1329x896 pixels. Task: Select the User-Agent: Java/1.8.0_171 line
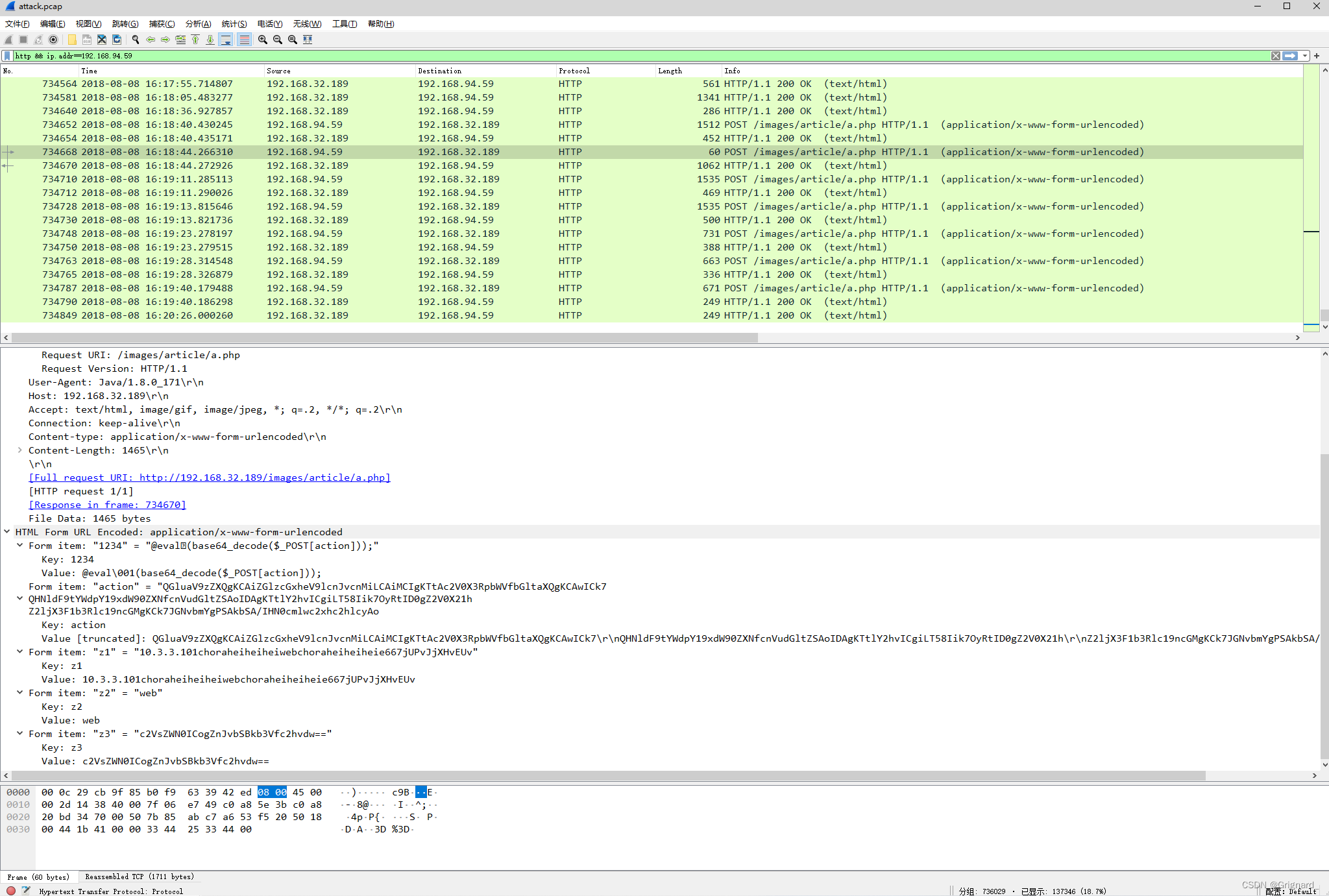(x=116, y=382)
